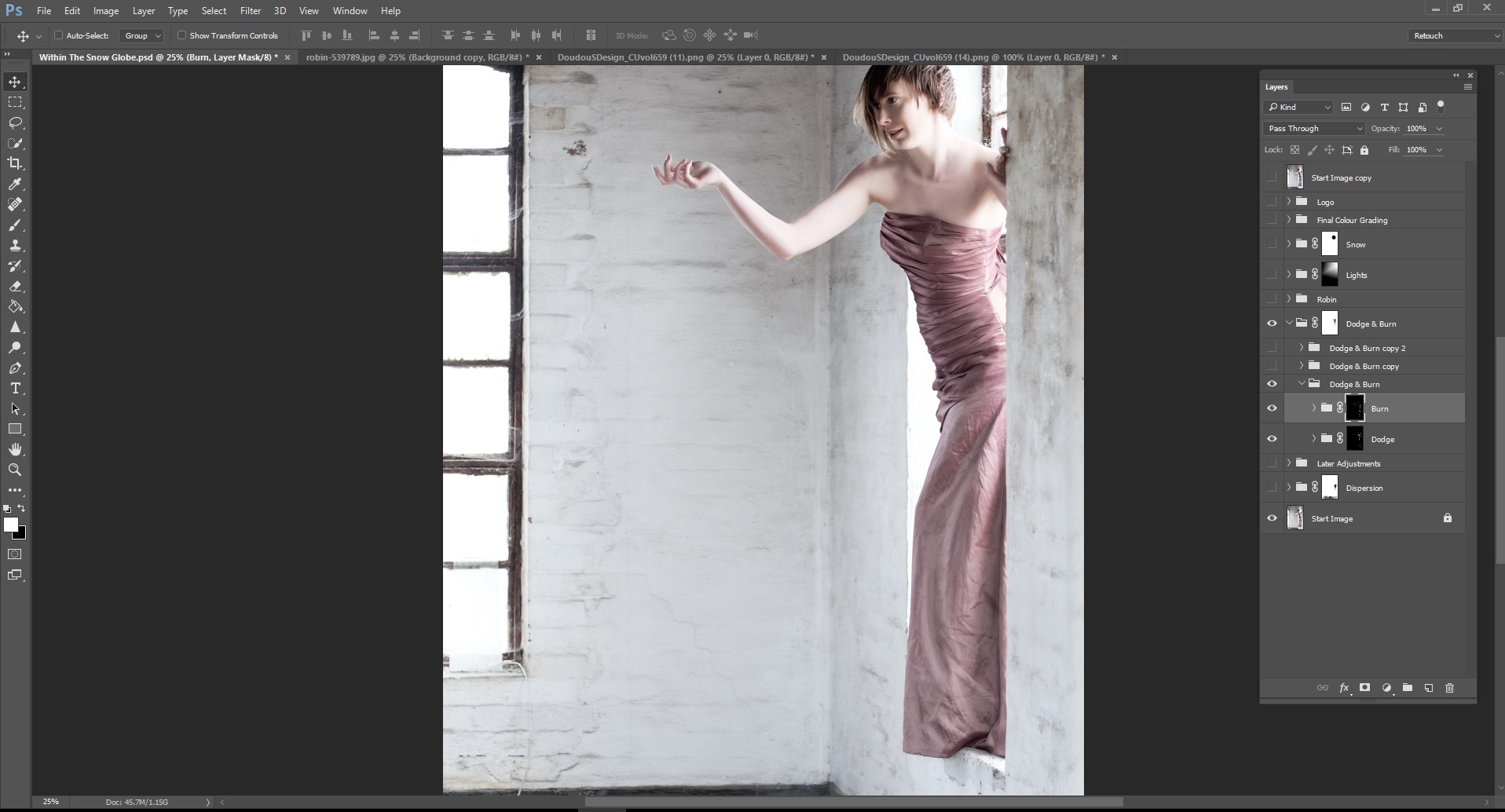This screenshot has height=812, width=1505.
Task: Enable the Show Transform Controls checkbox
Action: tap(181, 35)
